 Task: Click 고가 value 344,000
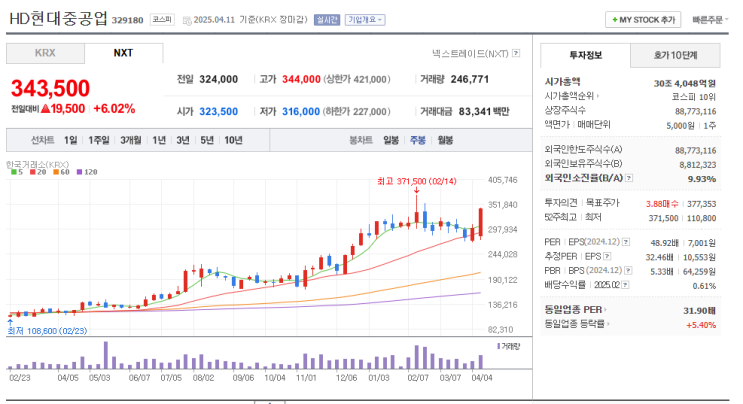pos(301,80)
